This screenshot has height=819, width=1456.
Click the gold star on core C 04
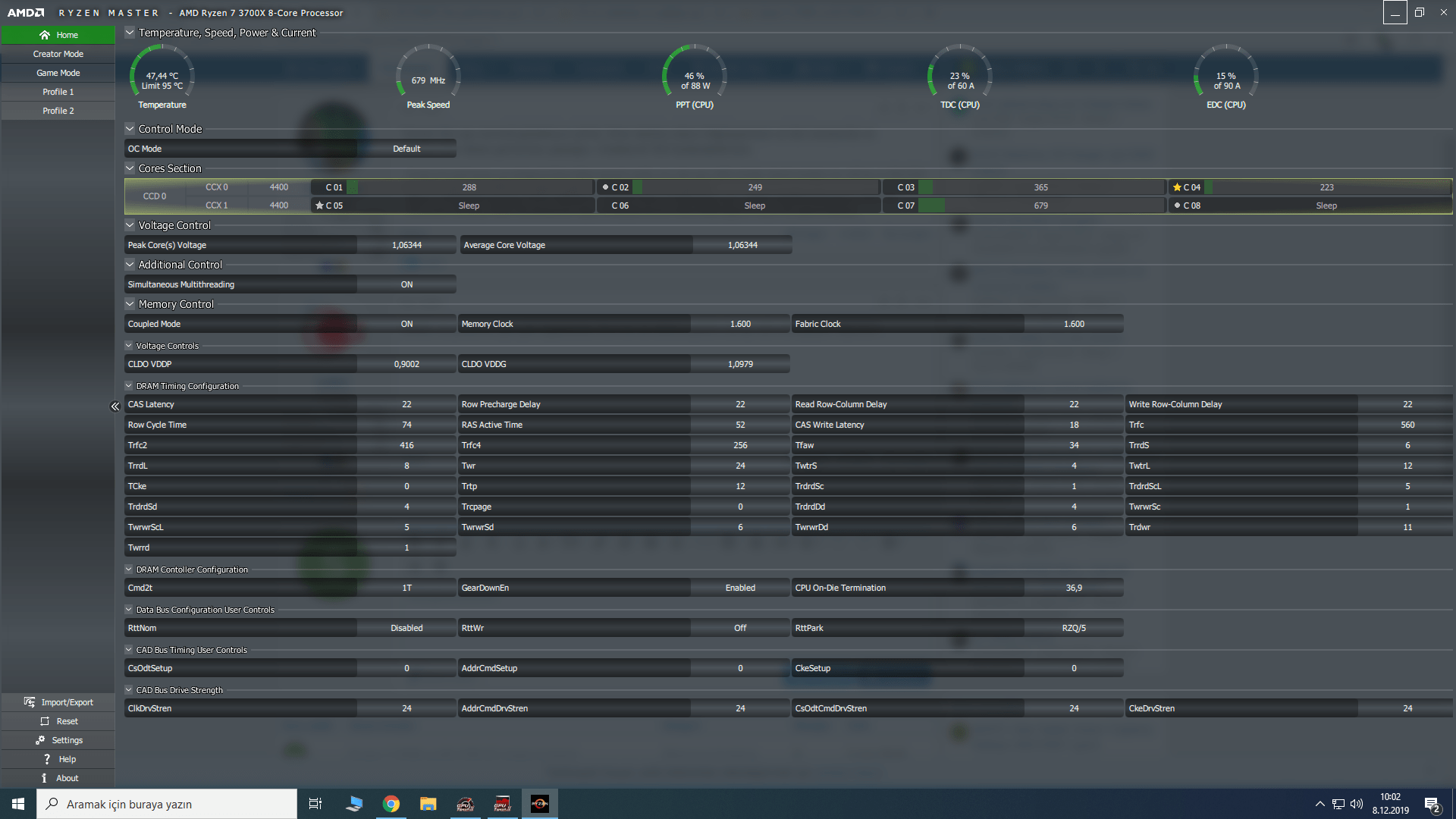[x=1177, y=187]
